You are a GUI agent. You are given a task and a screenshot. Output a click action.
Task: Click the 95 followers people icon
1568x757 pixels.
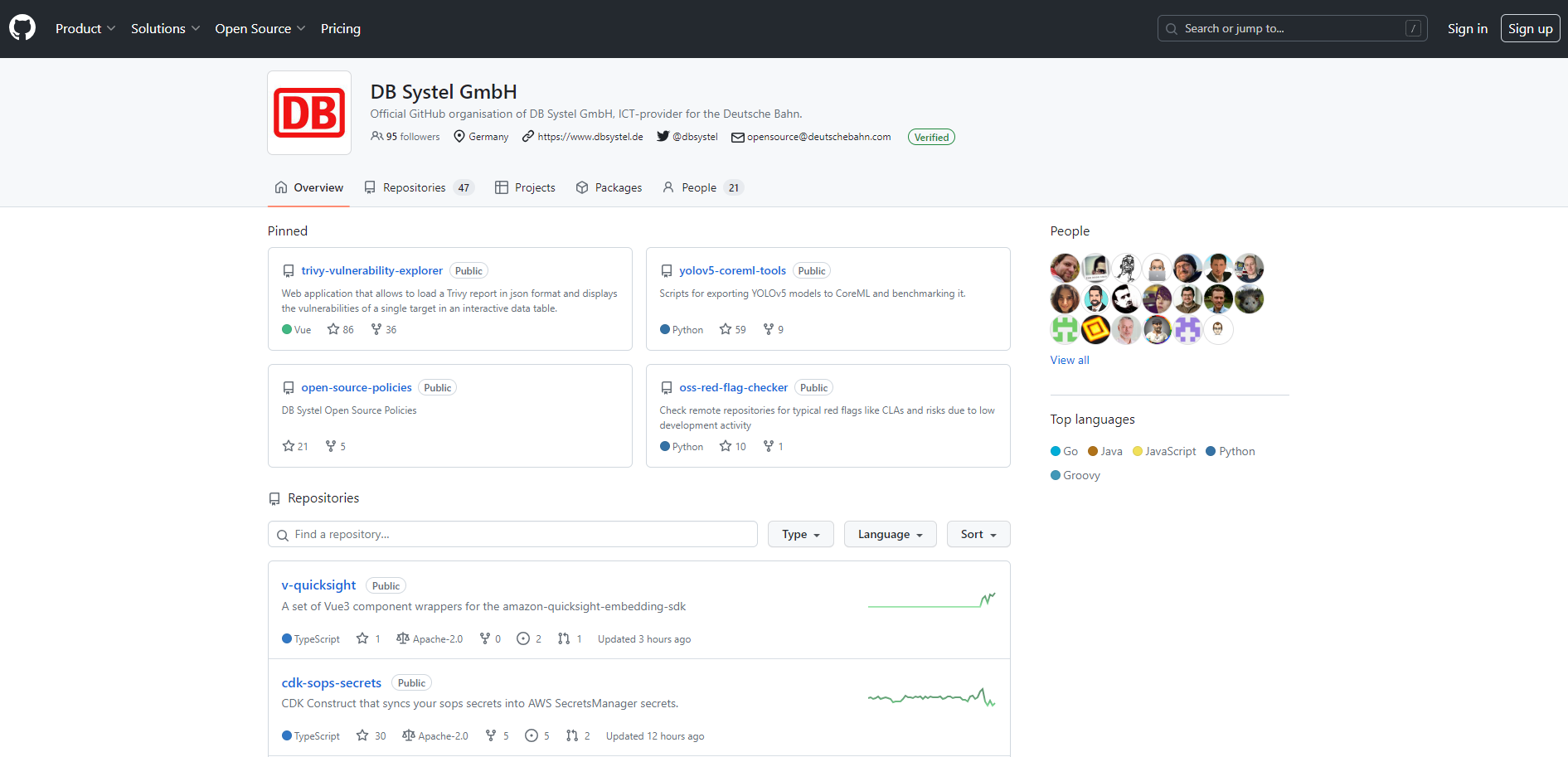tap(377, 136)
